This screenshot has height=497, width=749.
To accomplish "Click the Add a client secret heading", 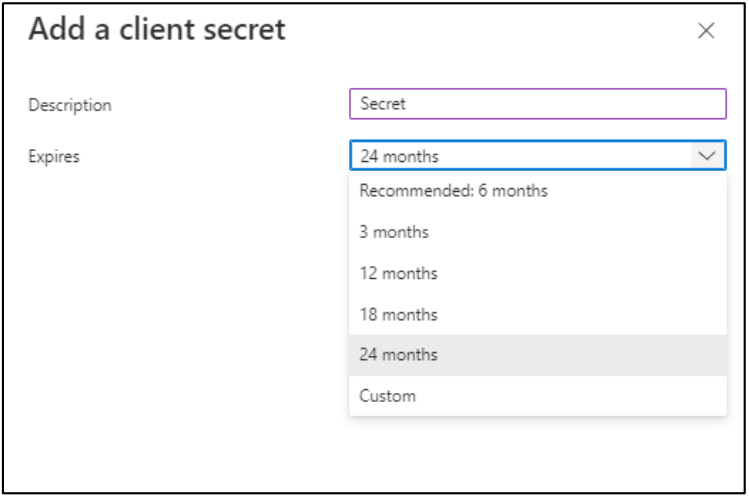I will (157, 30).
